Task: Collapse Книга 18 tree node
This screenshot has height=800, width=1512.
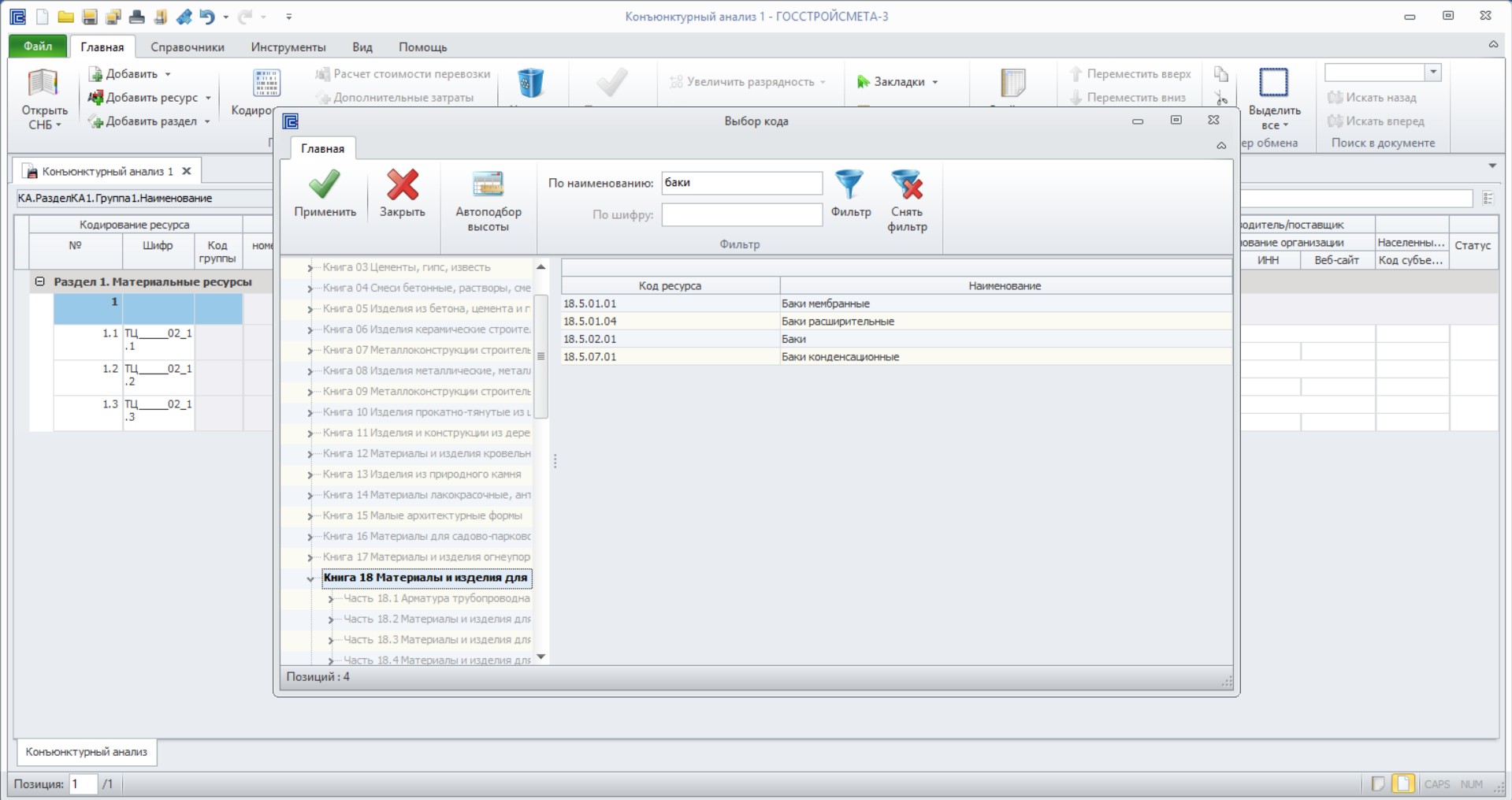Action: (x=310, y=578)
